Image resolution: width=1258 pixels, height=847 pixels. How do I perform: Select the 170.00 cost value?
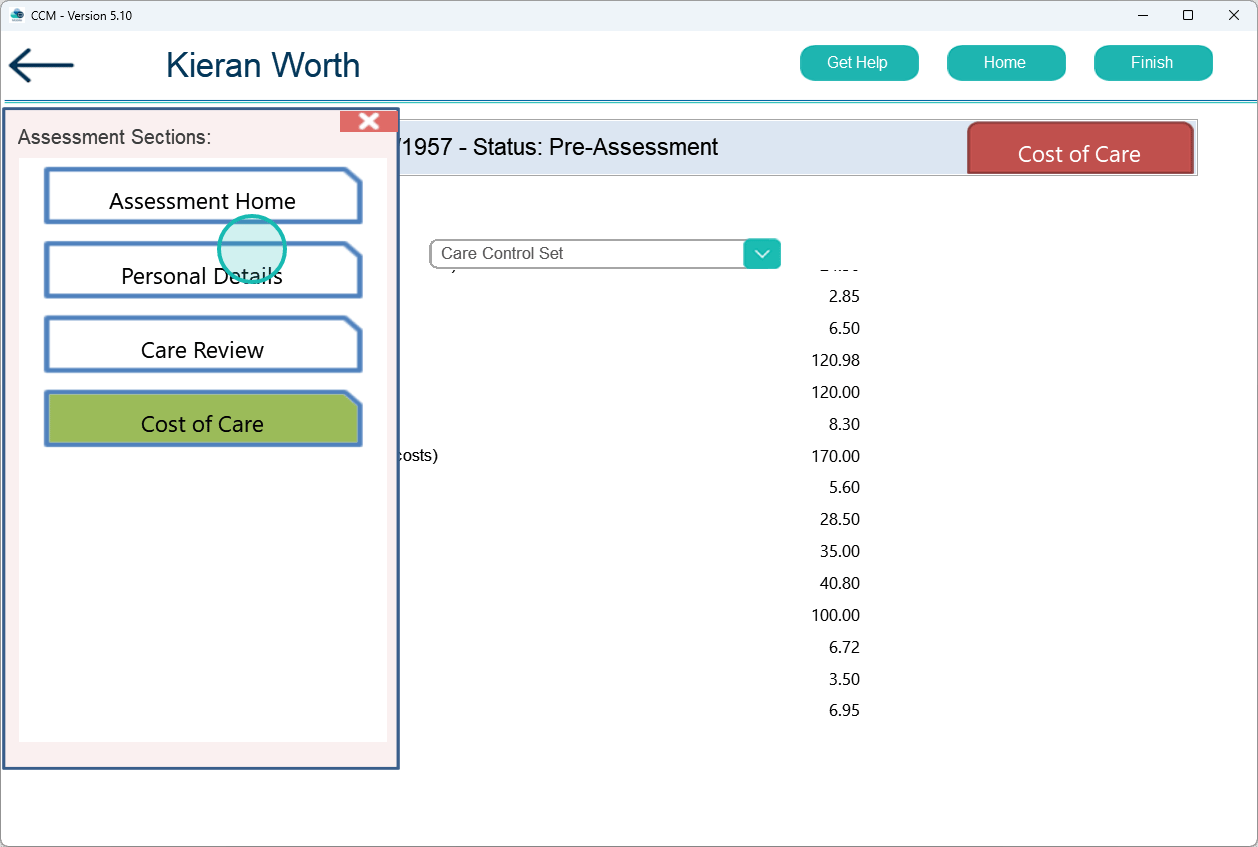point(835,456)
